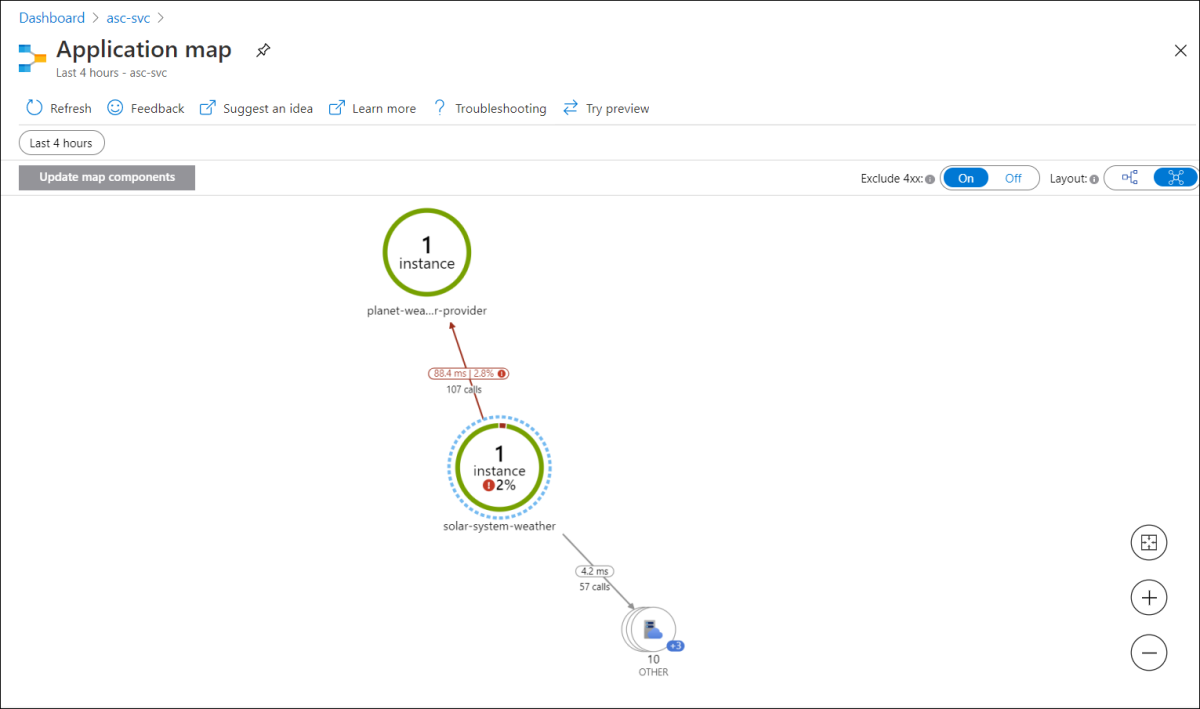Screen dimensions: 1200x709
Task: Click the 57 calls text
Action: tap(595, 587)
